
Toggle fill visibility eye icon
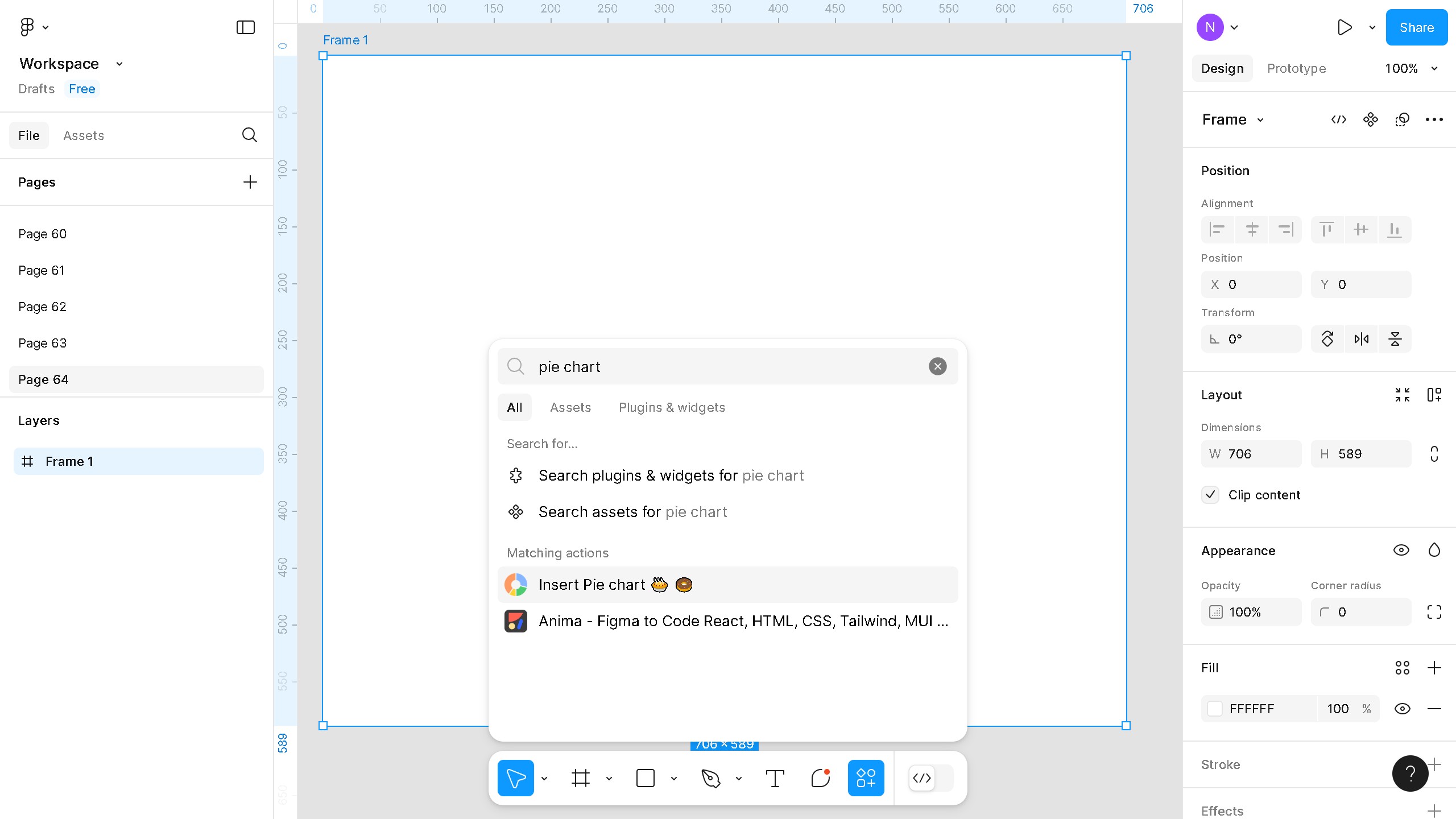pos(1402,709)
